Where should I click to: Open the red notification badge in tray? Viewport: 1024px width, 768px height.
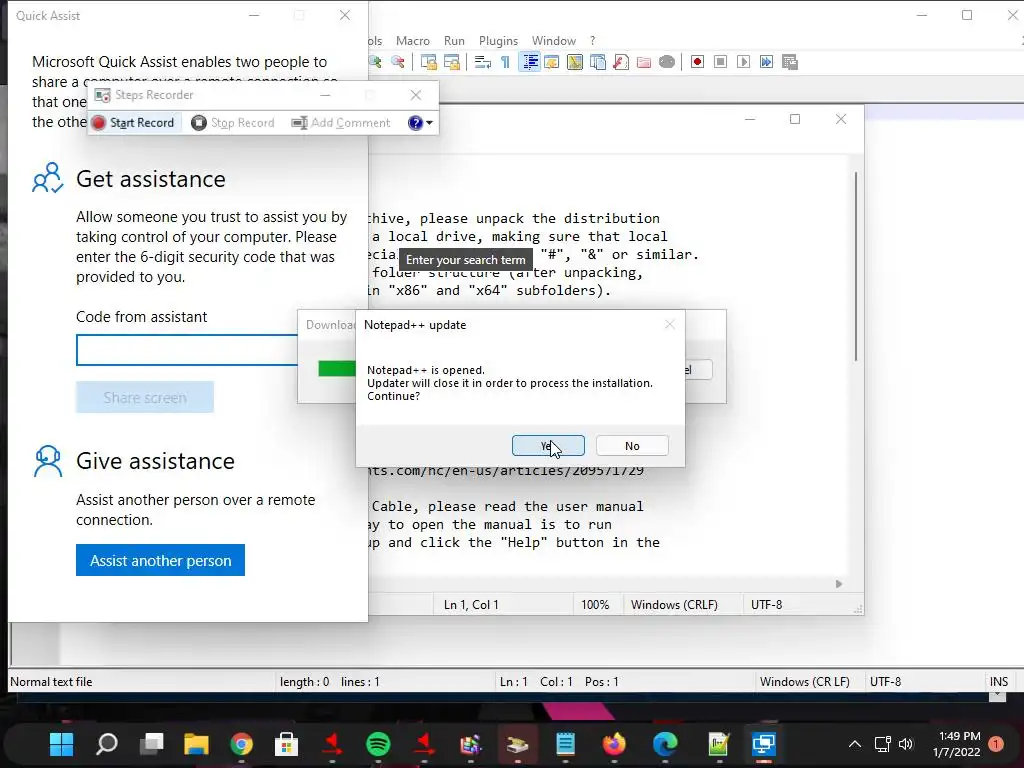(x=996, y=744)
